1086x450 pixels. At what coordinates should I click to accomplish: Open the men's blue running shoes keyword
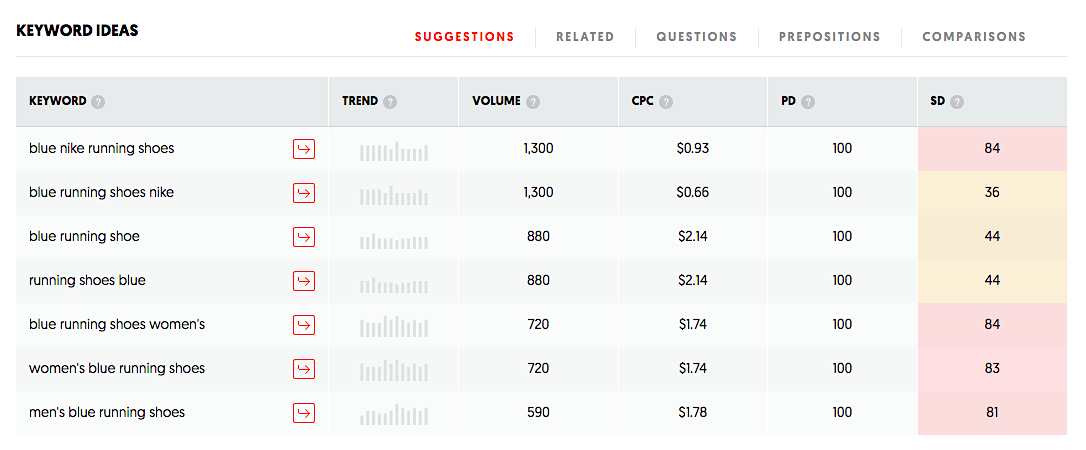pos(107,413)
